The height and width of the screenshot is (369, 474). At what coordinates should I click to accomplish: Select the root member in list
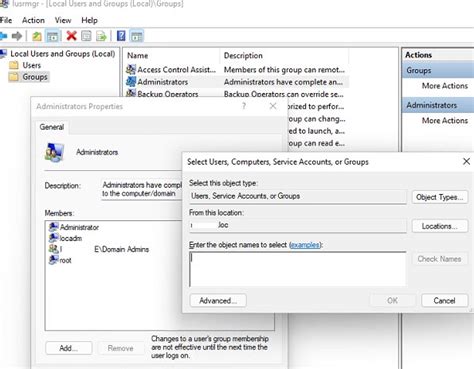click(60, 260)
